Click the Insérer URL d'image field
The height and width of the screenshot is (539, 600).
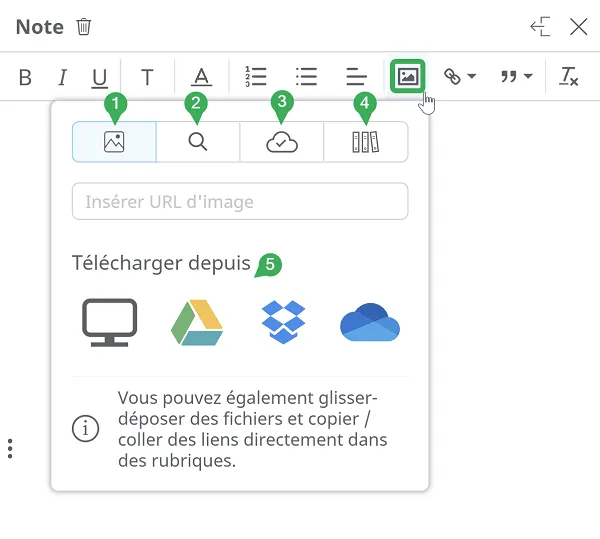(240, 201)
